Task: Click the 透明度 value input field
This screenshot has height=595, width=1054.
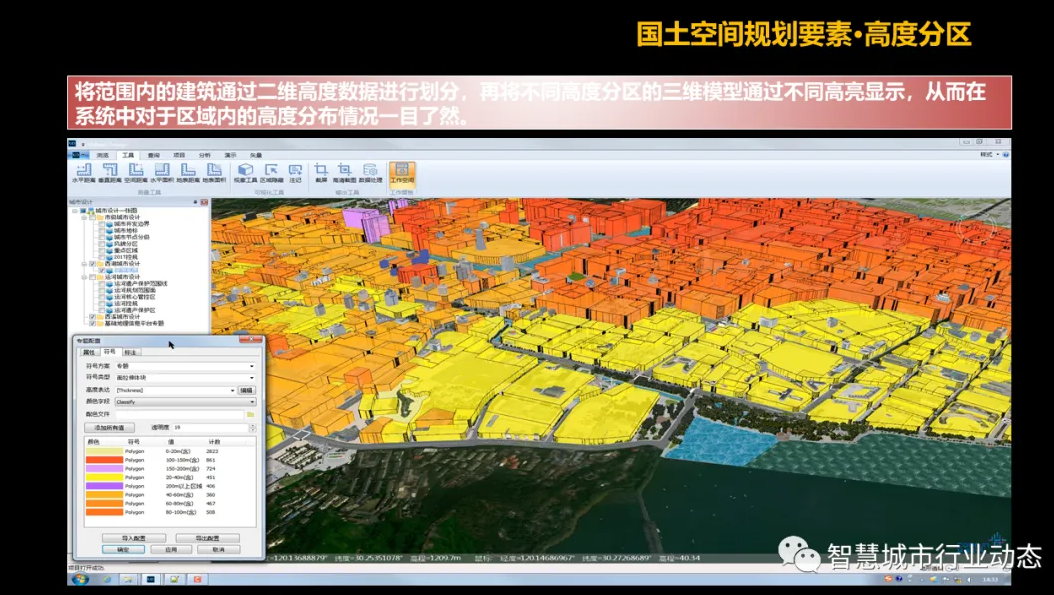Action: (210, 428)
